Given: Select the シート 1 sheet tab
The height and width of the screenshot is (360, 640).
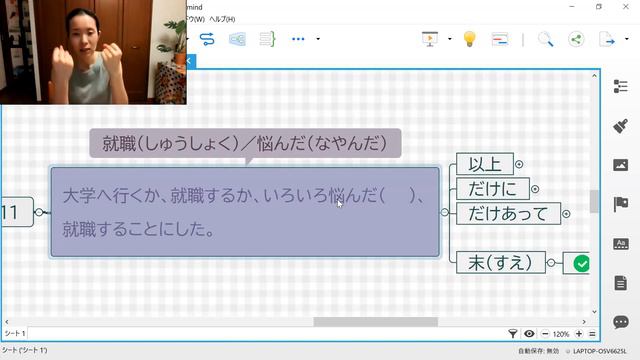Looking at the screenshot, I should pos(15,333).
